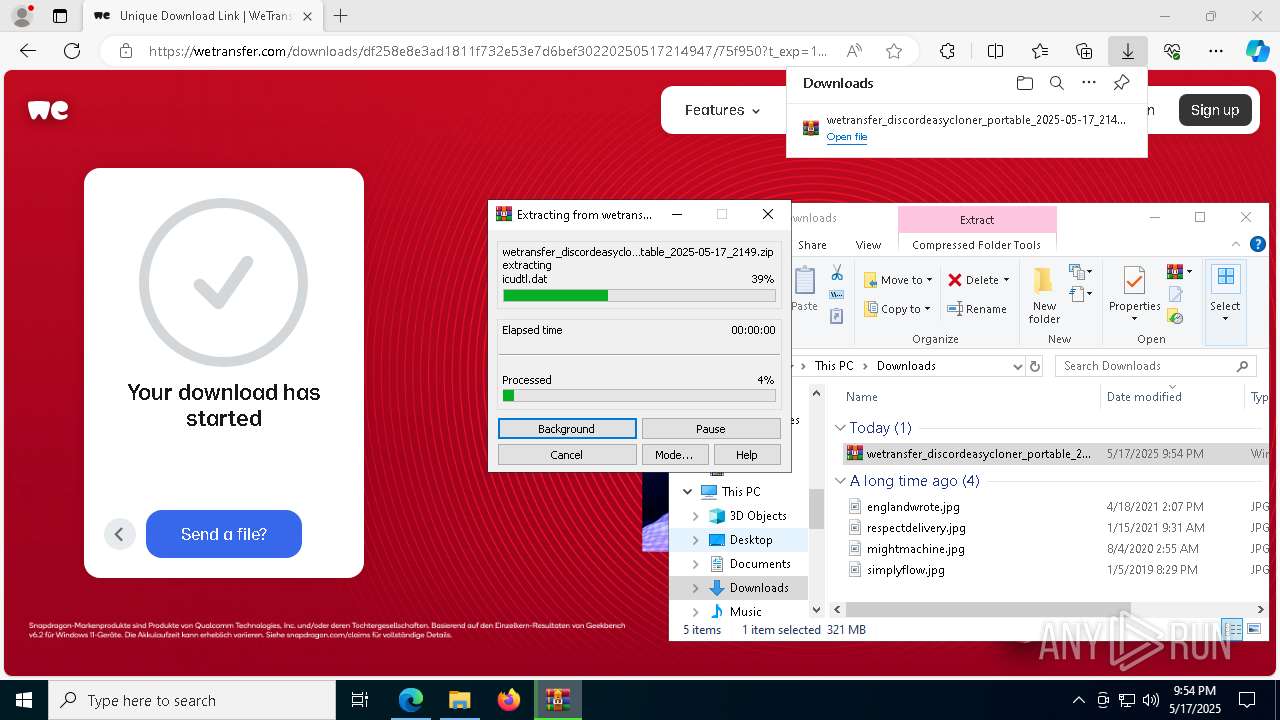Cancel the WinRAR extraction
1280x720 pixels.
(x=567, y=455)
